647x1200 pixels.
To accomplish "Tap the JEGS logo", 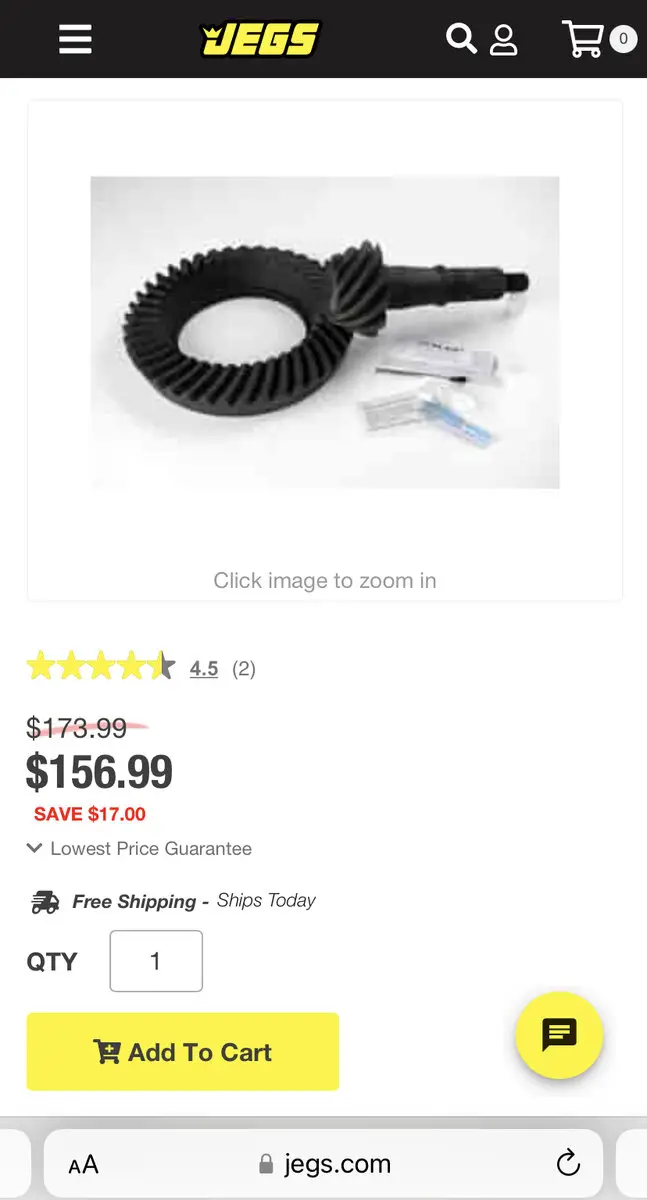I will pyautogui.click(x=260, y=39).
